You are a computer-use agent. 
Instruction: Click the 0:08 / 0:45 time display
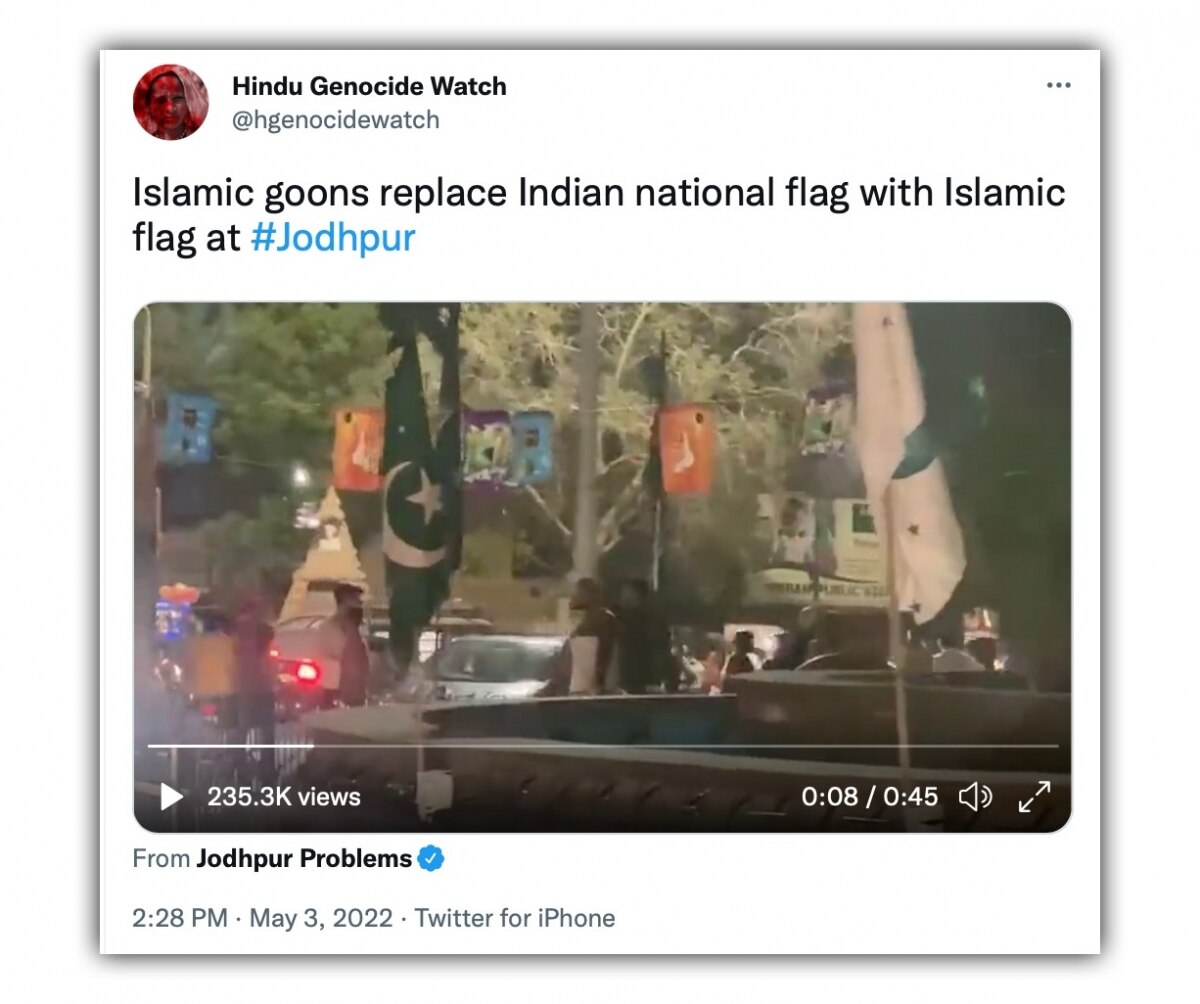click(x=870, y=797)
